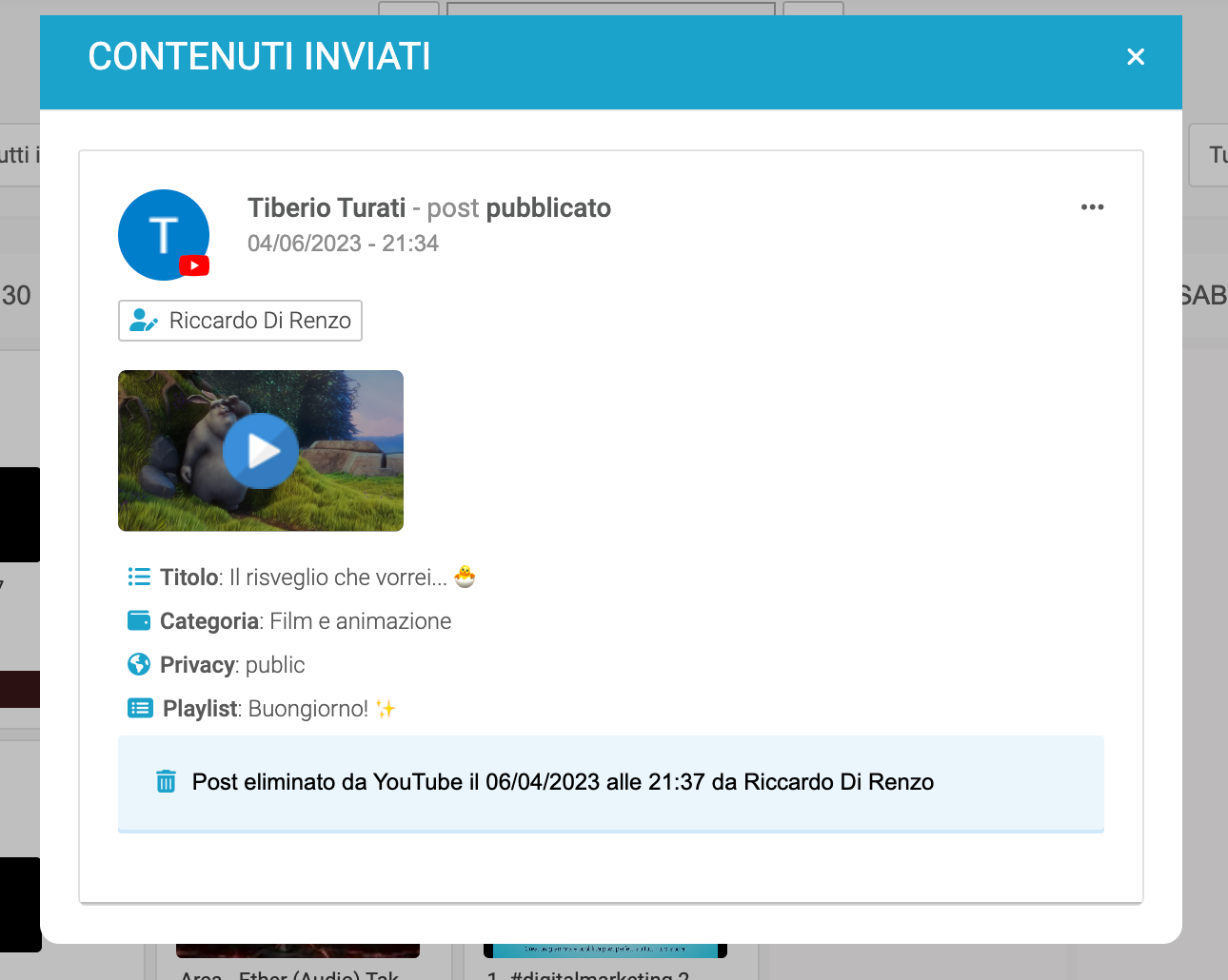This screenshot has height=980, width=1228.
Task: Click the trash icon in the deletion notice
Action: (166, 781)
